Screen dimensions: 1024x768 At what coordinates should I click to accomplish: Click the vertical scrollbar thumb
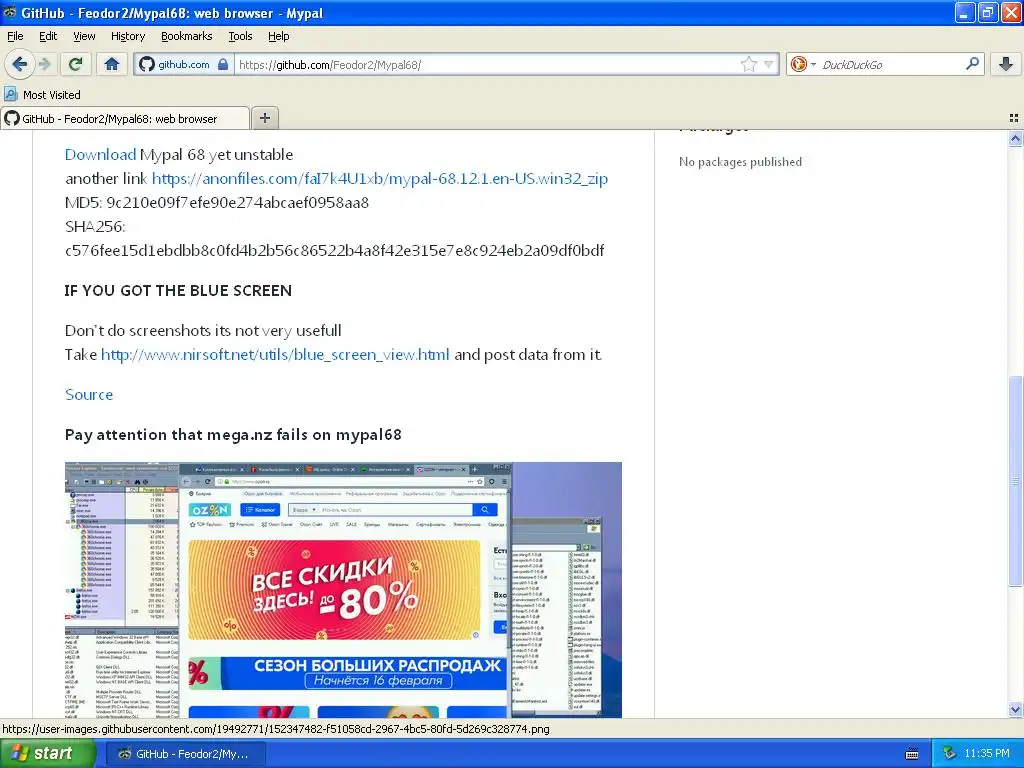click(x=1015, y=481)
